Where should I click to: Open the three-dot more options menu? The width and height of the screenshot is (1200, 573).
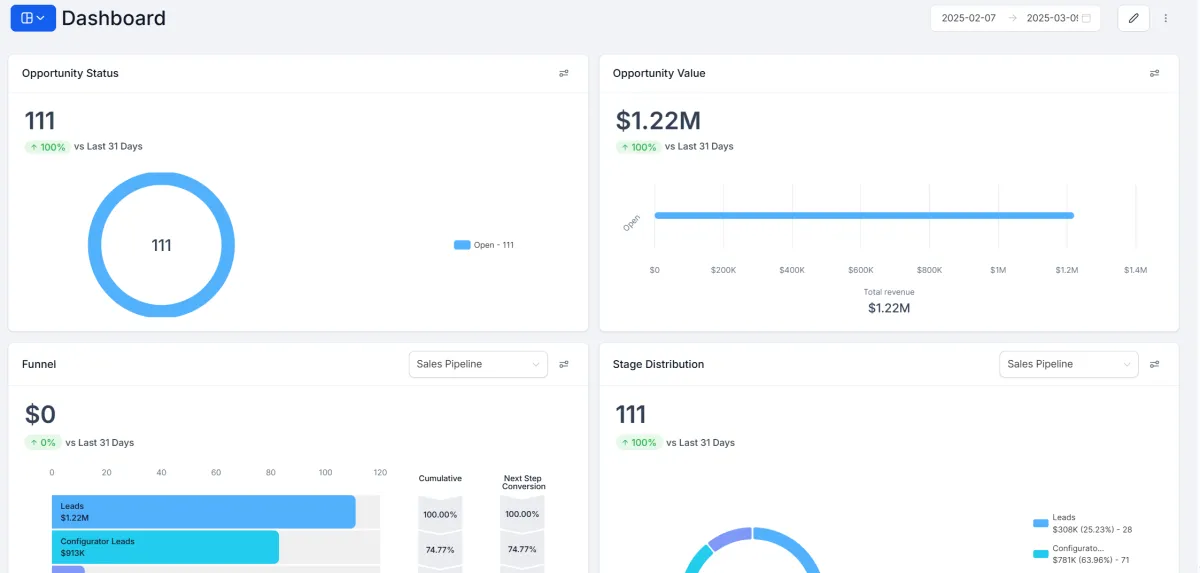pyautogui.click(x=1165, y=18)
